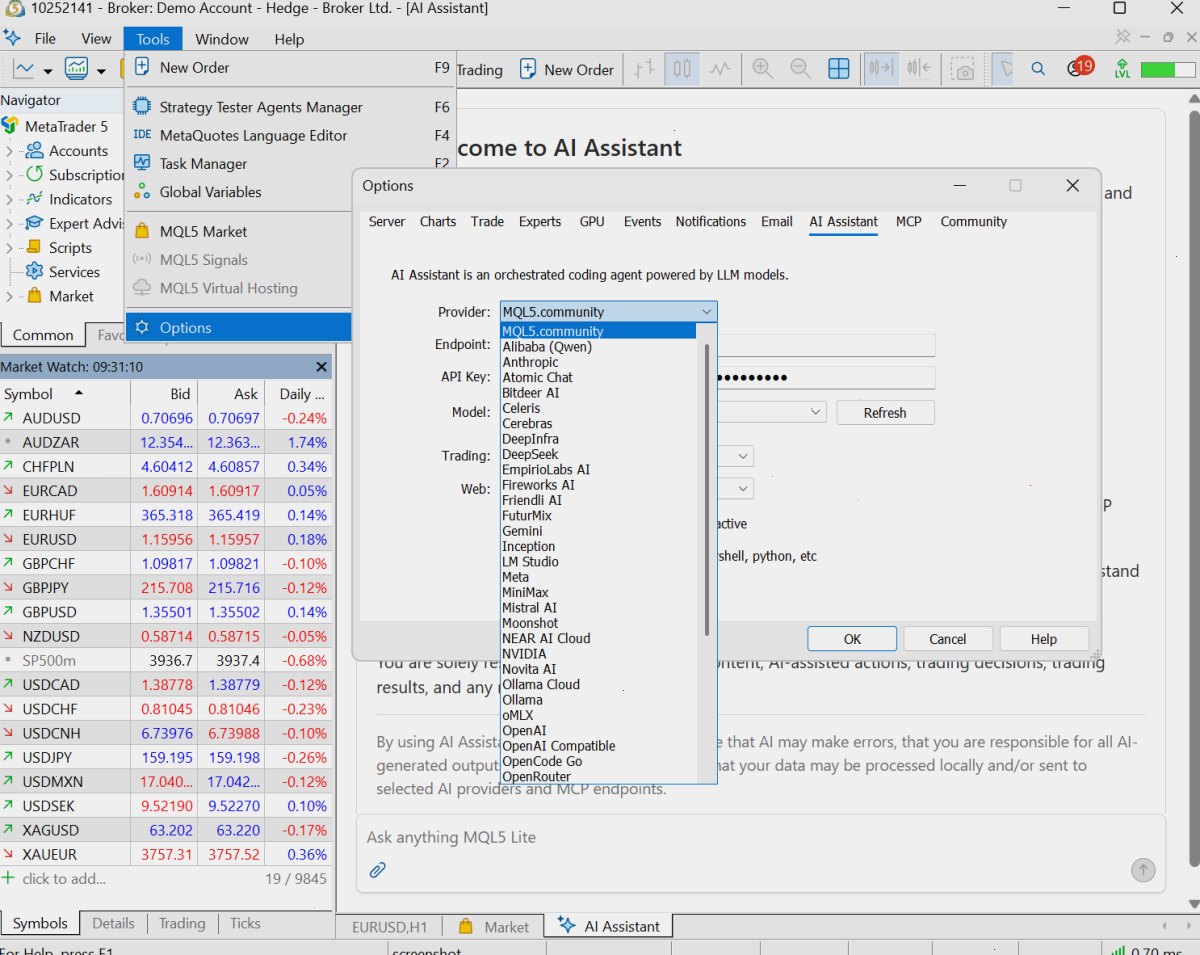1200x955 pixels.
Task: Attach a file with the paperclip icon
Action: (378, 870)
